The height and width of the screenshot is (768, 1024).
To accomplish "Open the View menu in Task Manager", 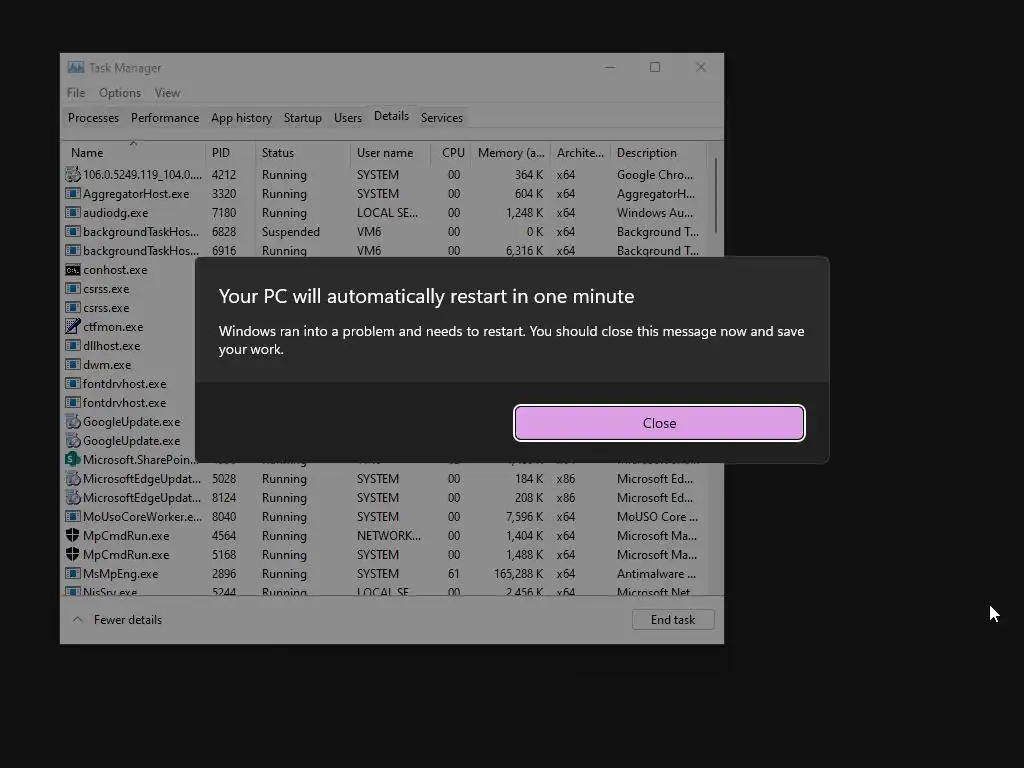I will click(x=167, y=93).
